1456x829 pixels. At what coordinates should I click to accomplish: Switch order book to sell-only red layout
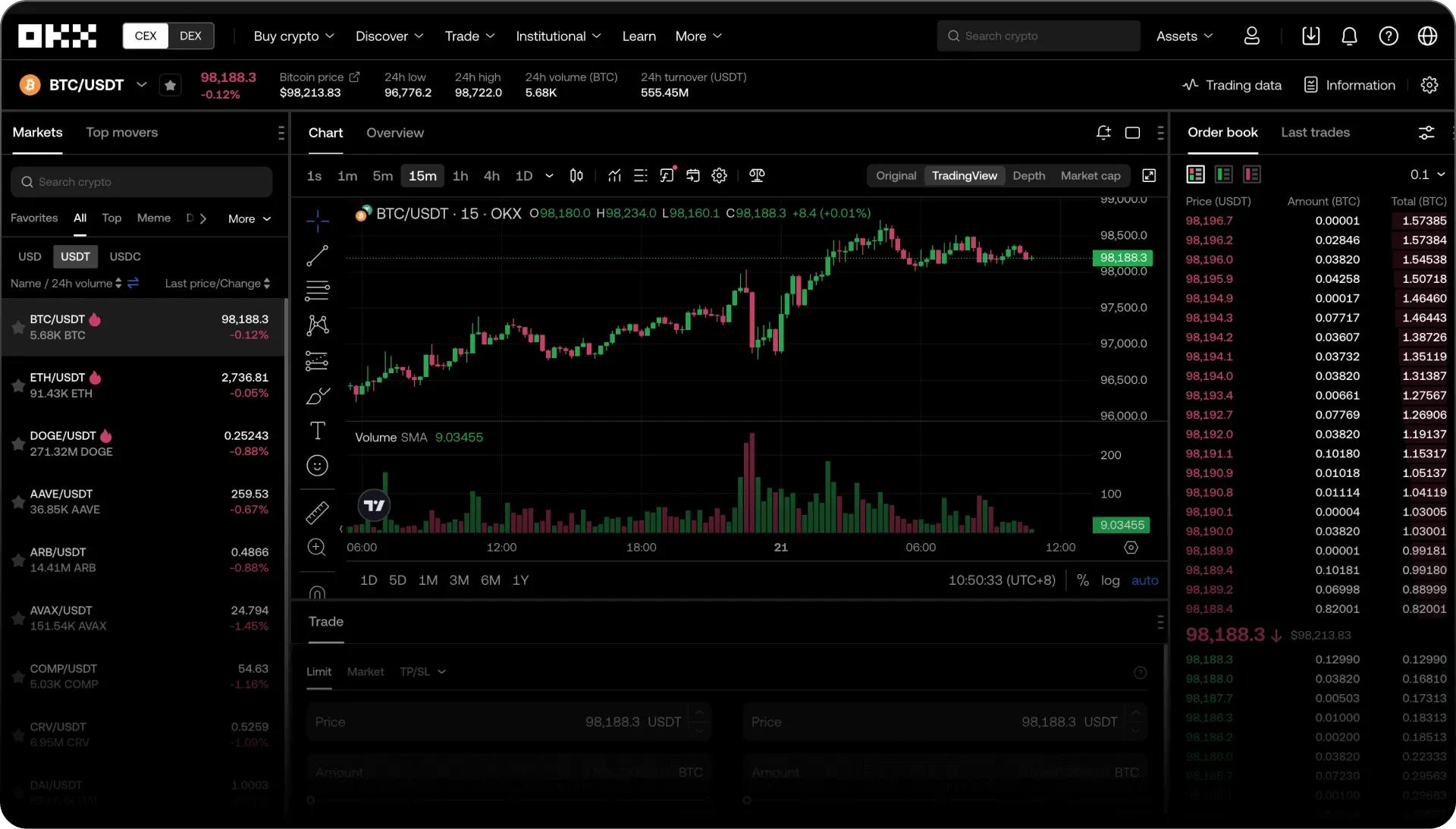pyautogui.click(x=1251, y=174)
